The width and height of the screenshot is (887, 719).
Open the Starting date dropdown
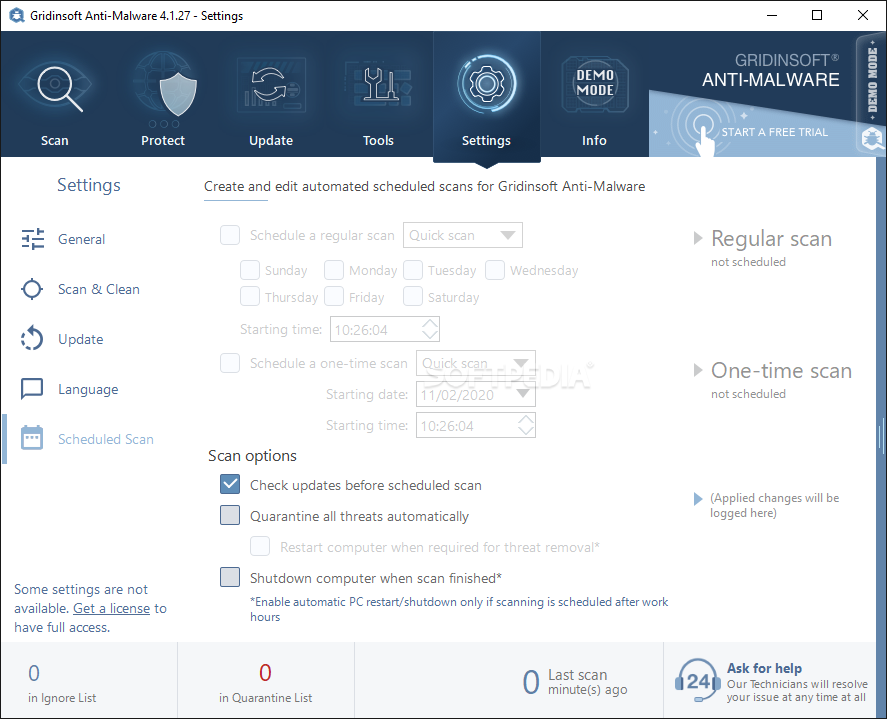[x=476, y=394]
